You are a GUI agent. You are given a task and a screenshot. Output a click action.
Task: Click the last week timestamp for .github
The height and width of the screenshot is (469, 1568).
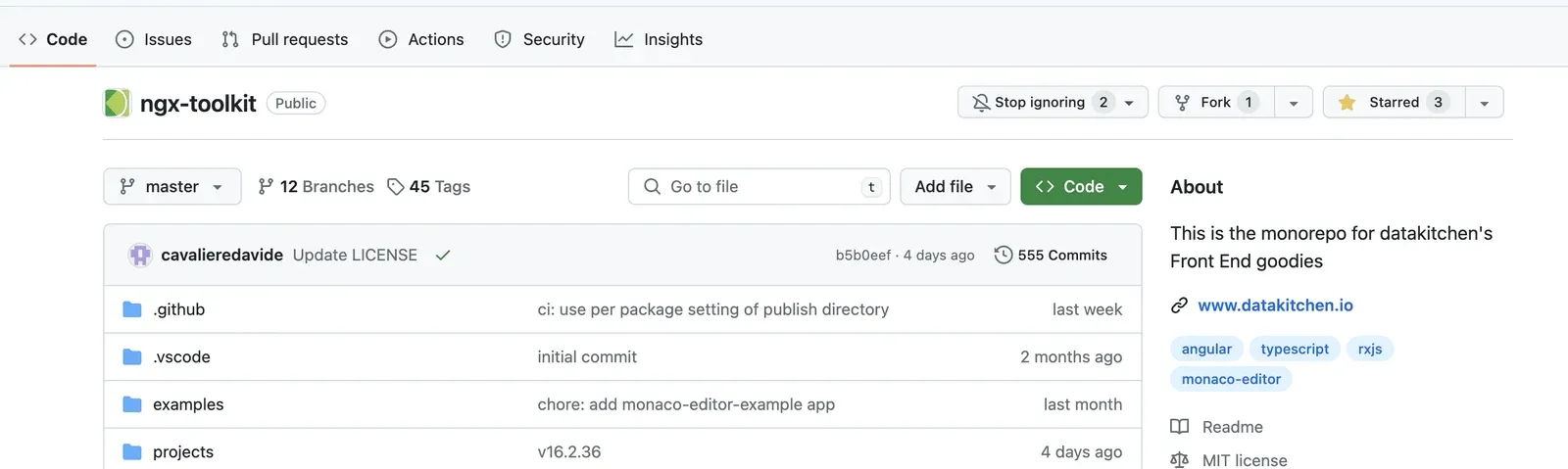(1087, 309)
